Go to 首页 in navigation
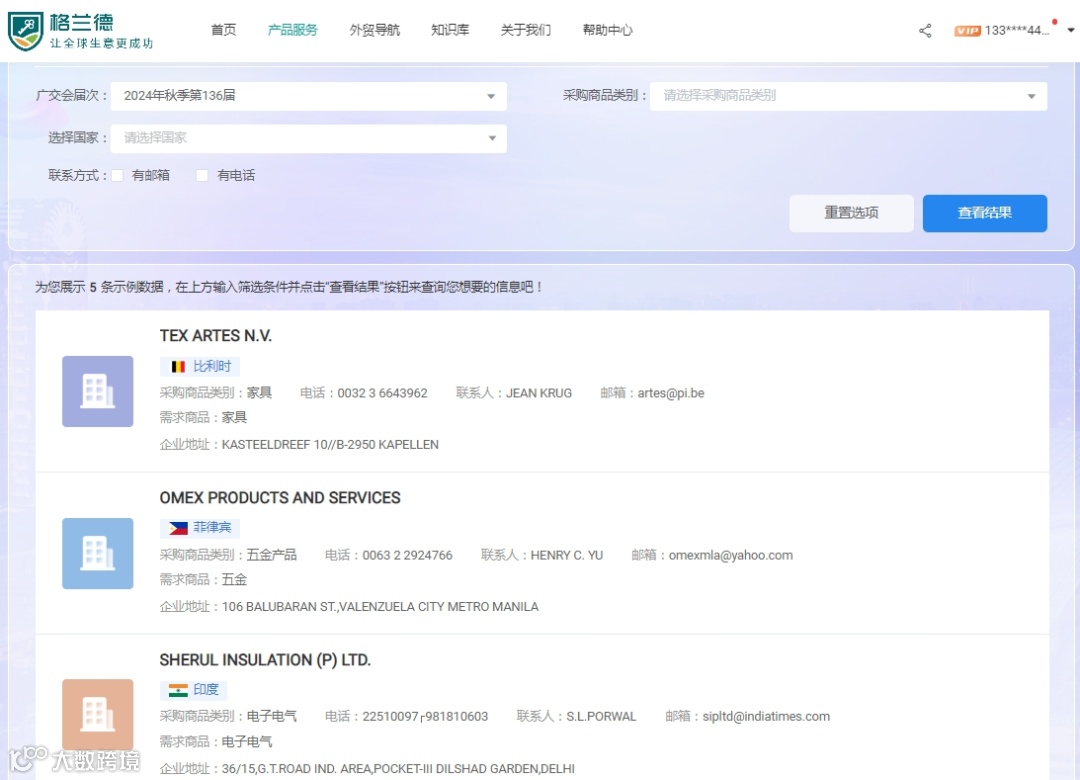Image resolution: width=1080 pixels, height=780 pixels. tap(223, 30)
